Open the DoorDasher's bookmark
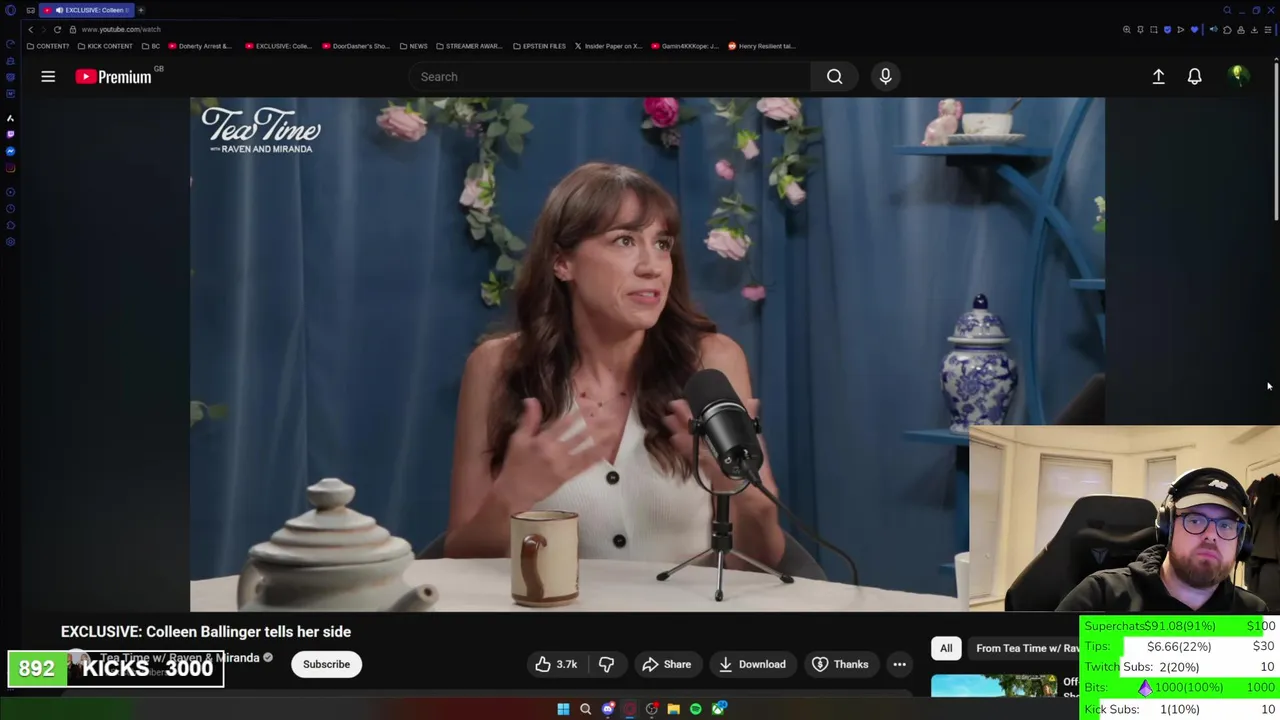The width and height of the screenshot is (1280, 720). click(x=355, y=46)
